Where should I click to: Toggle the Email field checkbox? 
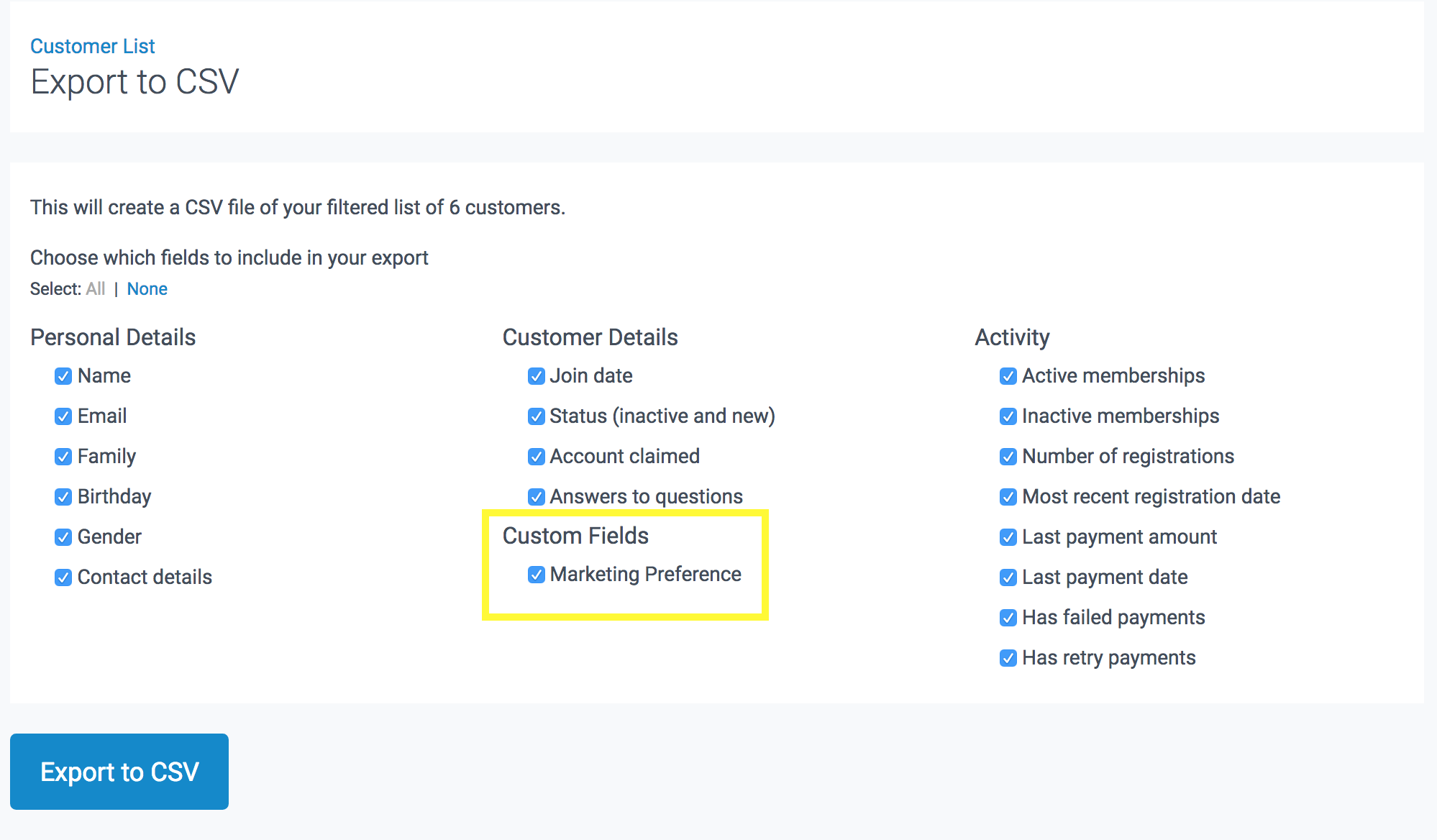coord(63,416)
